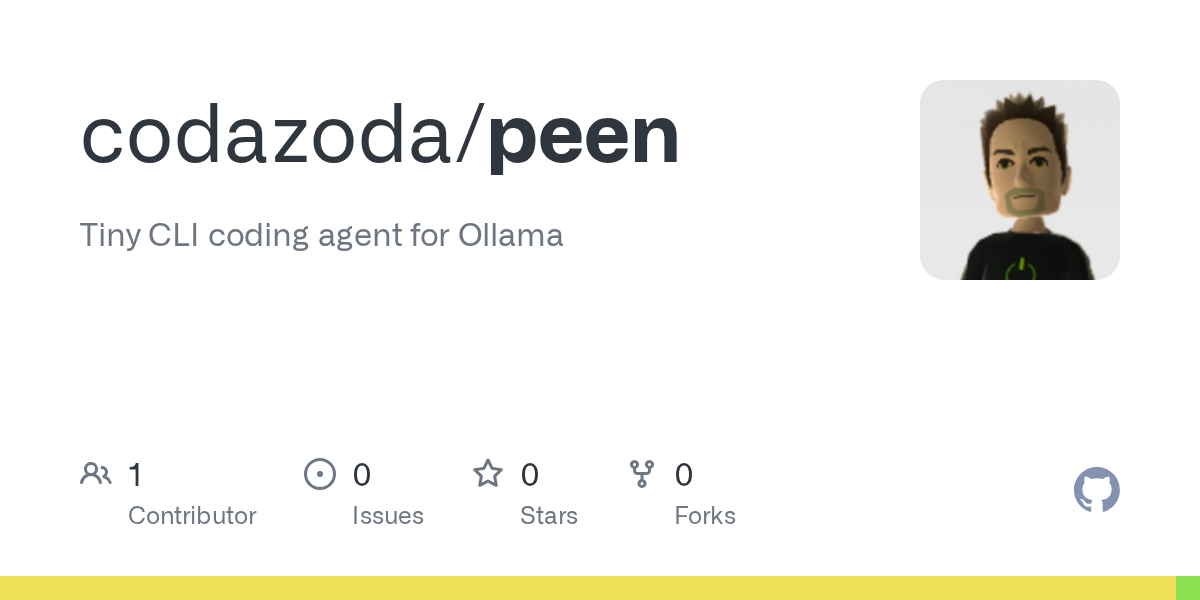Click the contributors people icon
Screen dimensions: 1200x600
click(x=96, y=474)
